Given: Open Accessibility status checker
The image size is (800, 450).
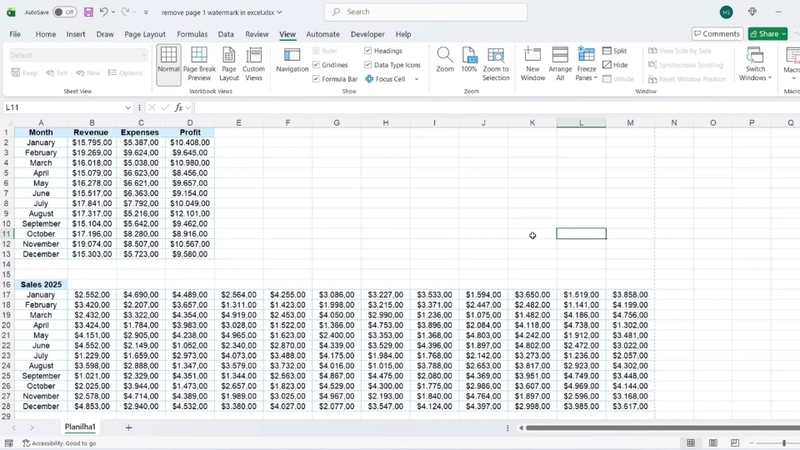Looking at the screenshot, I should coord(59,443).
